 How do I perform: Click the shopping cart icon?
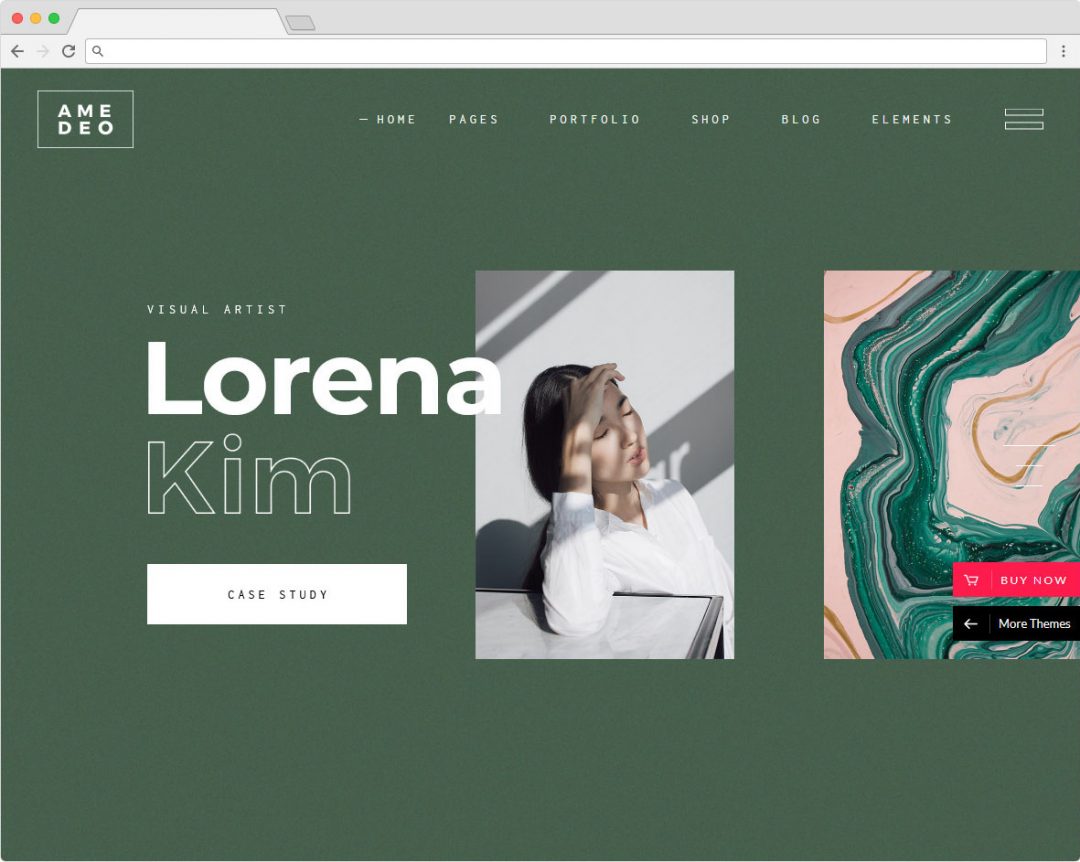click(971, 580)
